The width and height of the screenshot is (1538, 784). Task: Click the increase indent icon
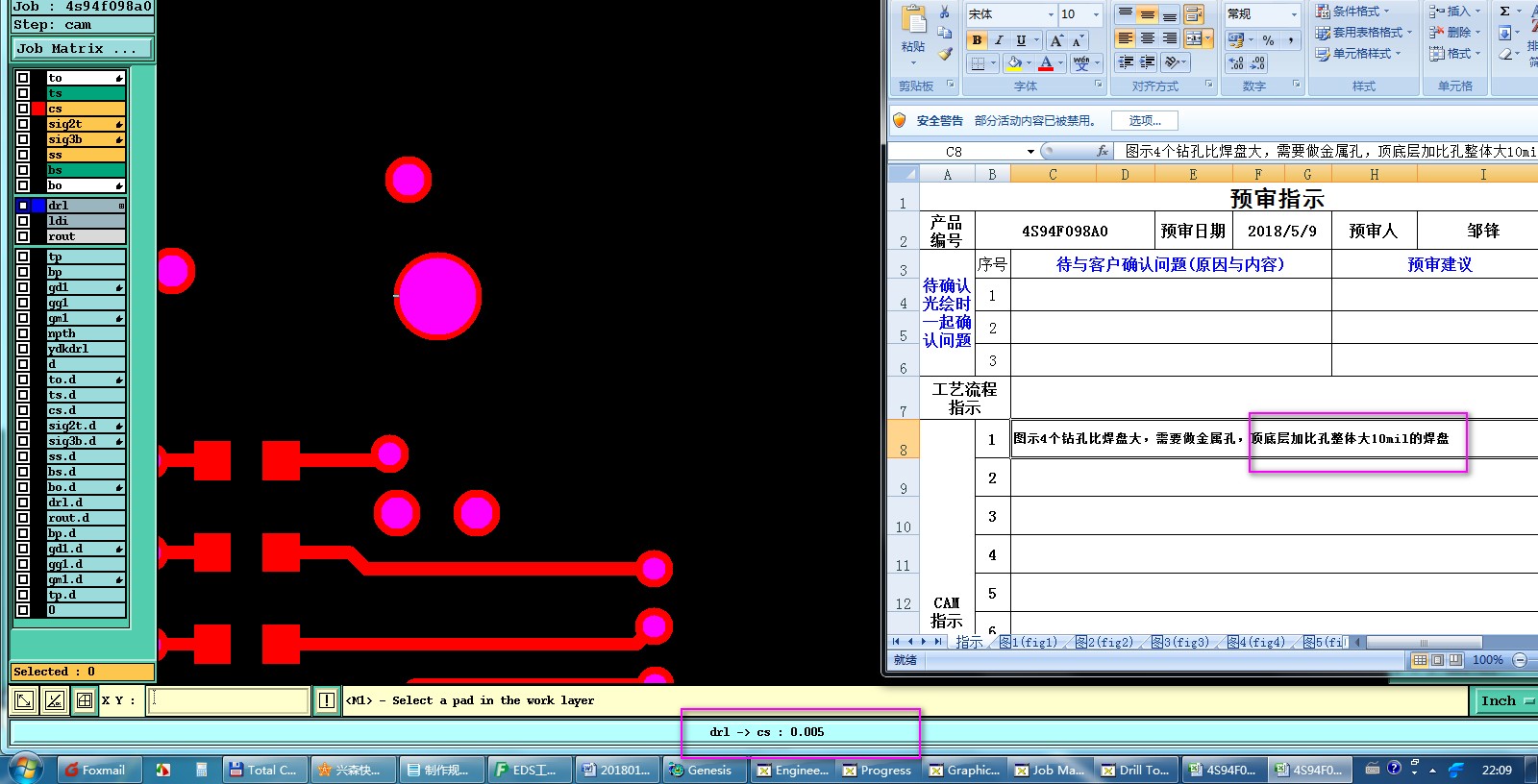(x=1147, y=62)
